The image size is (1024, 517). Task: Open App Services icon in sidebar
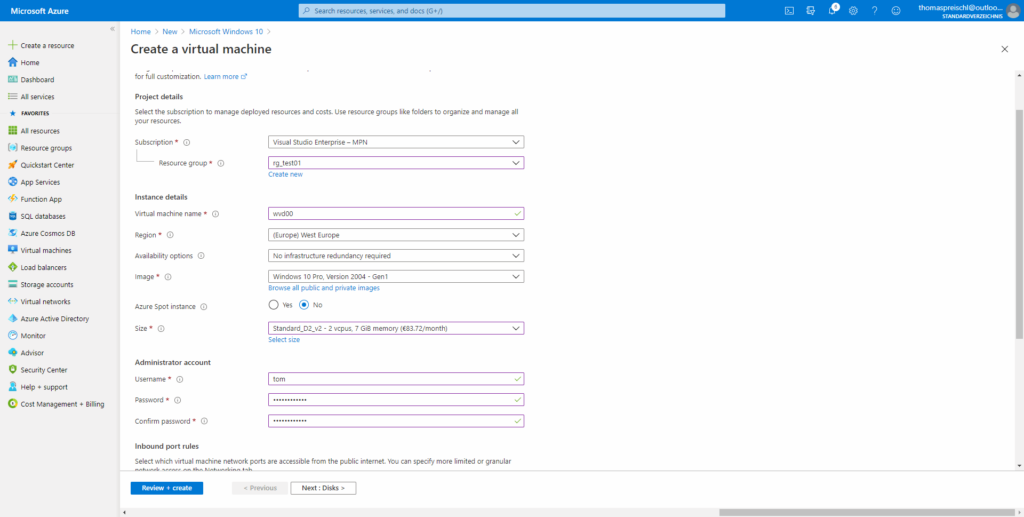point(12,182)
